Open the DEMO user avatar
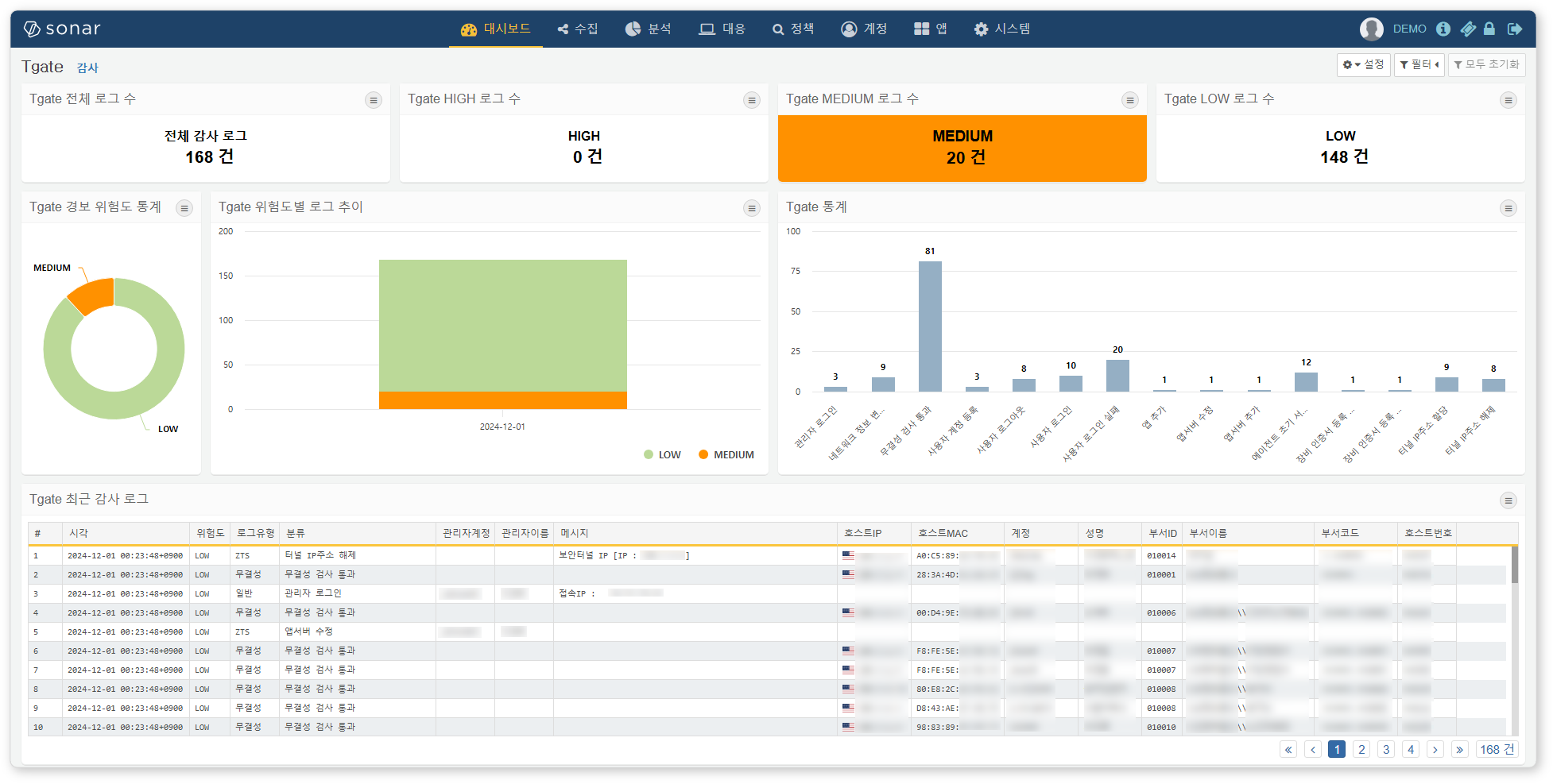 (1371, 29)
